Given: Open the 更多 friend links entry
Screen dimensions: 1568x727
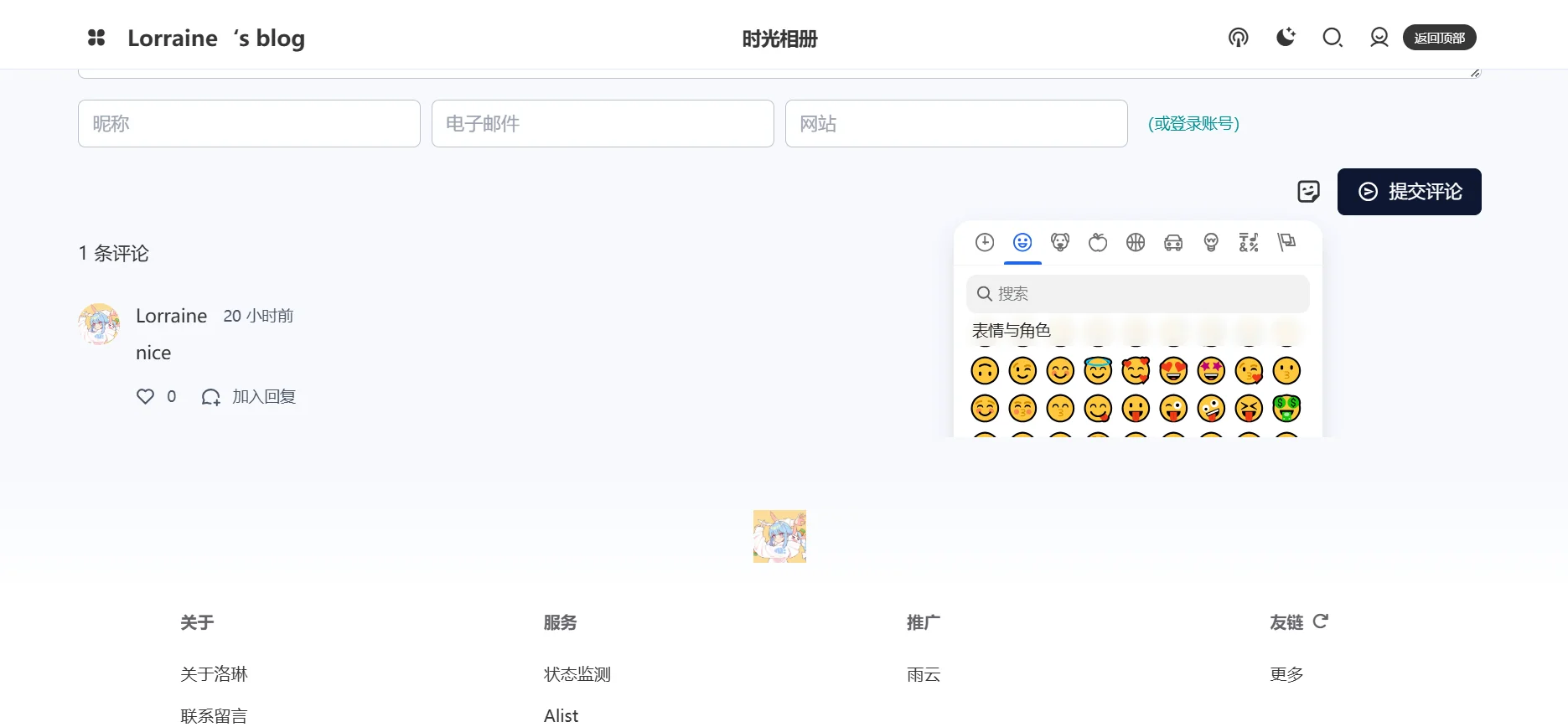Looking at the screenshot, I should click(x=1286, y=674).
